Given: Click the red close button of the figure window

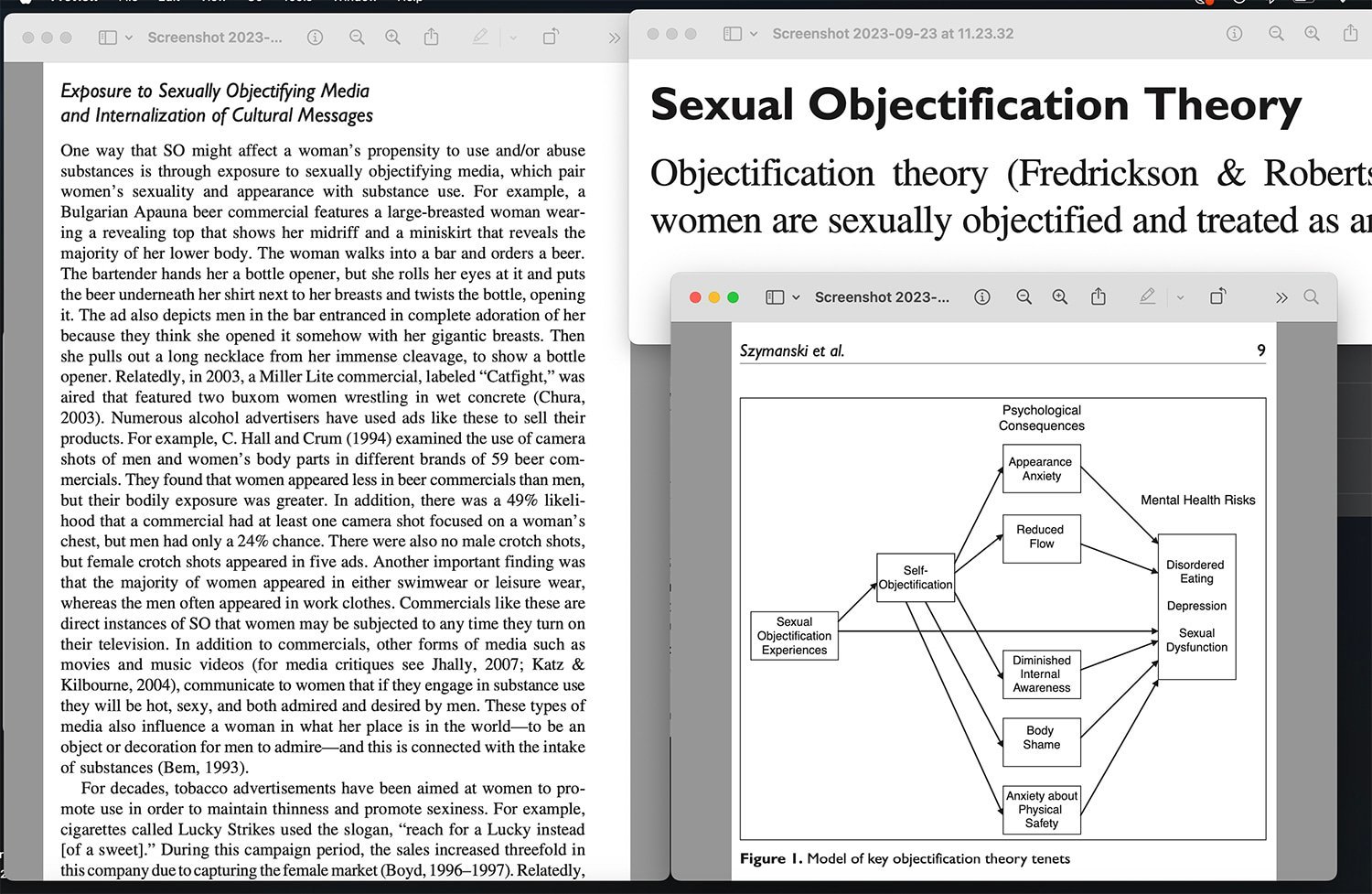Looking at the screenshot, I should [695, 297].
